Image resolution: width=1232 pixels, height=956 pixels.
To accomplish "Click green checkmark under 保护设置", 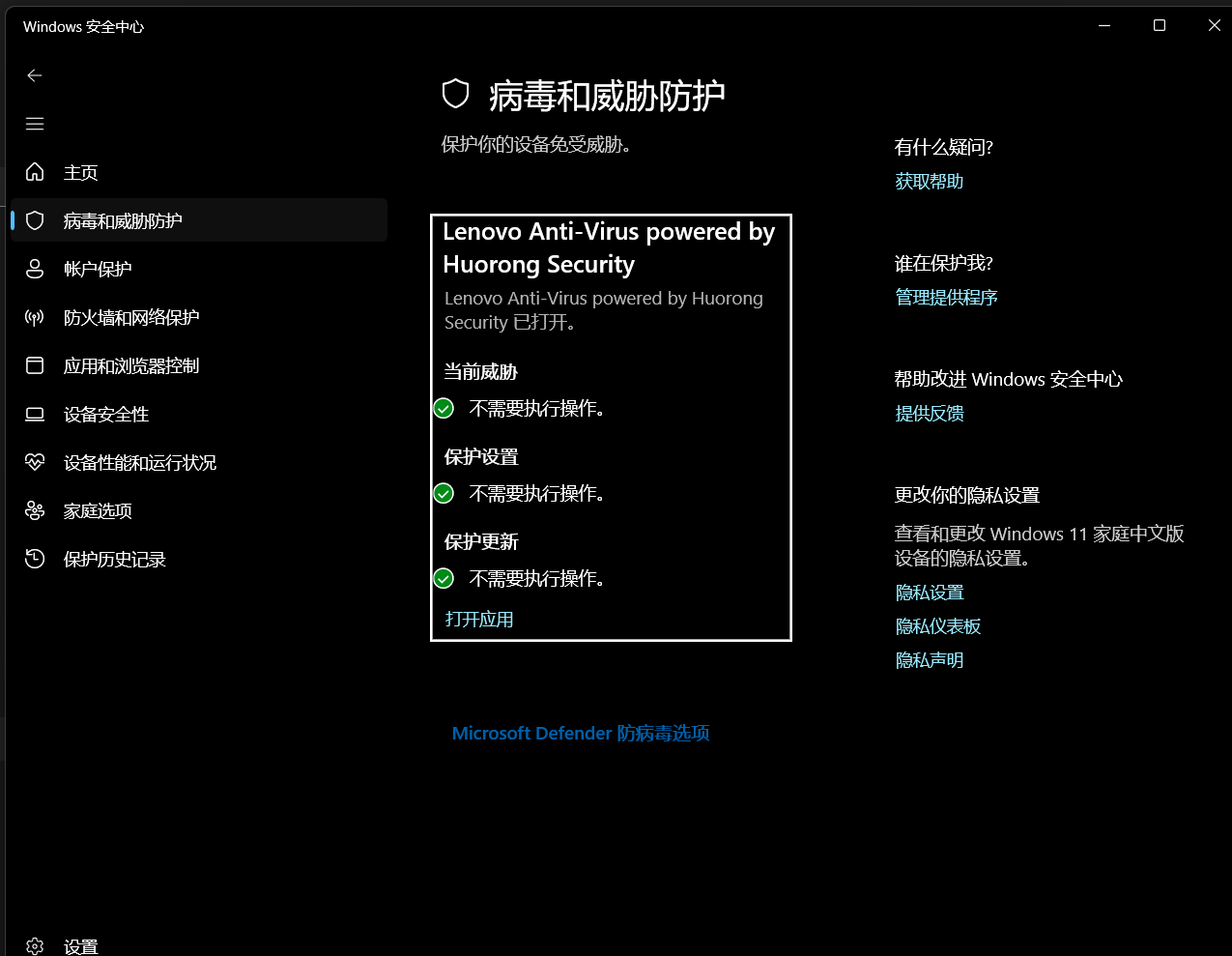I will click(444, 493).
